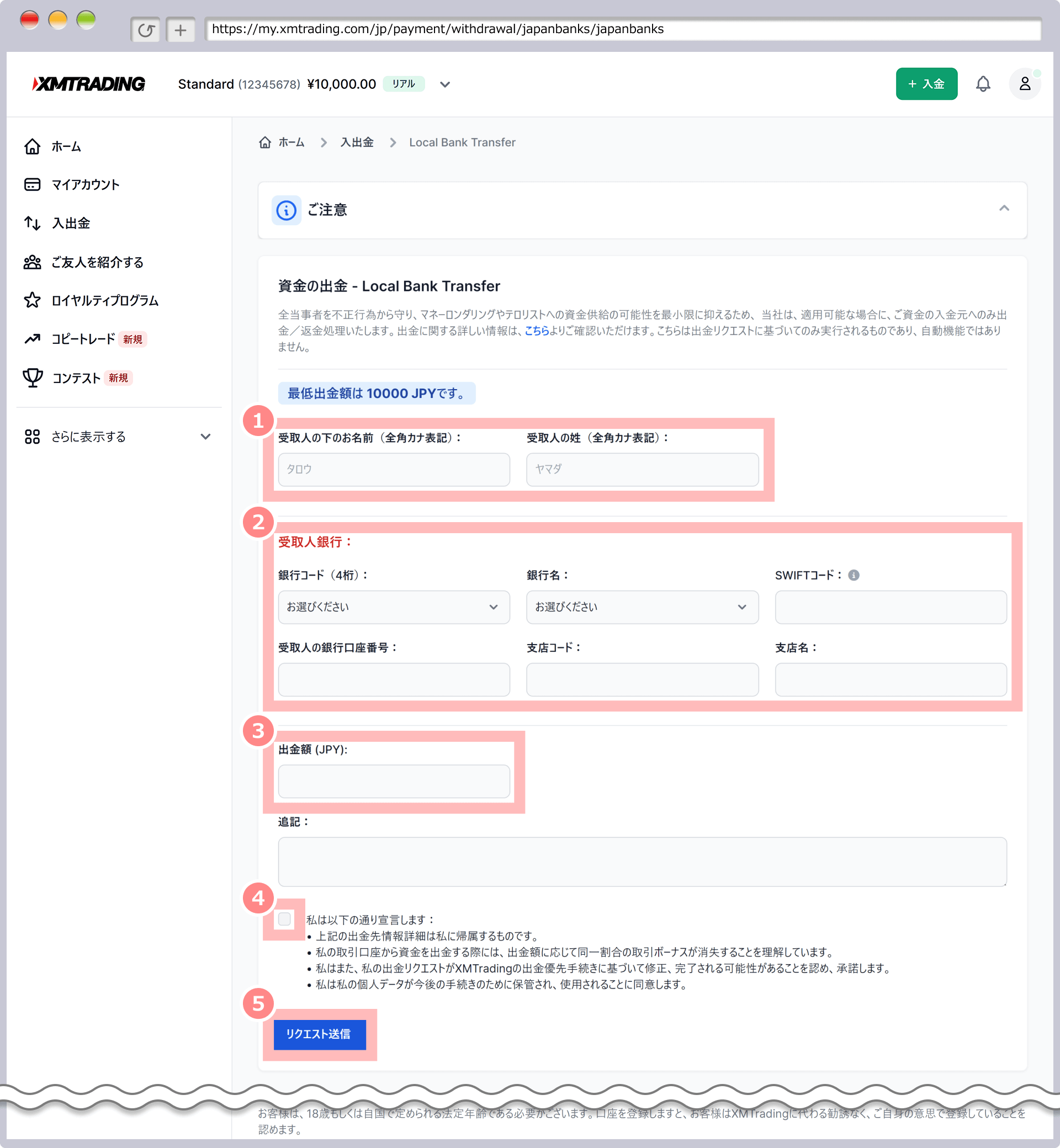1060x1148 pixels.
Task: Open a new tab with plus icon
Action: click(x=180, y=30)
